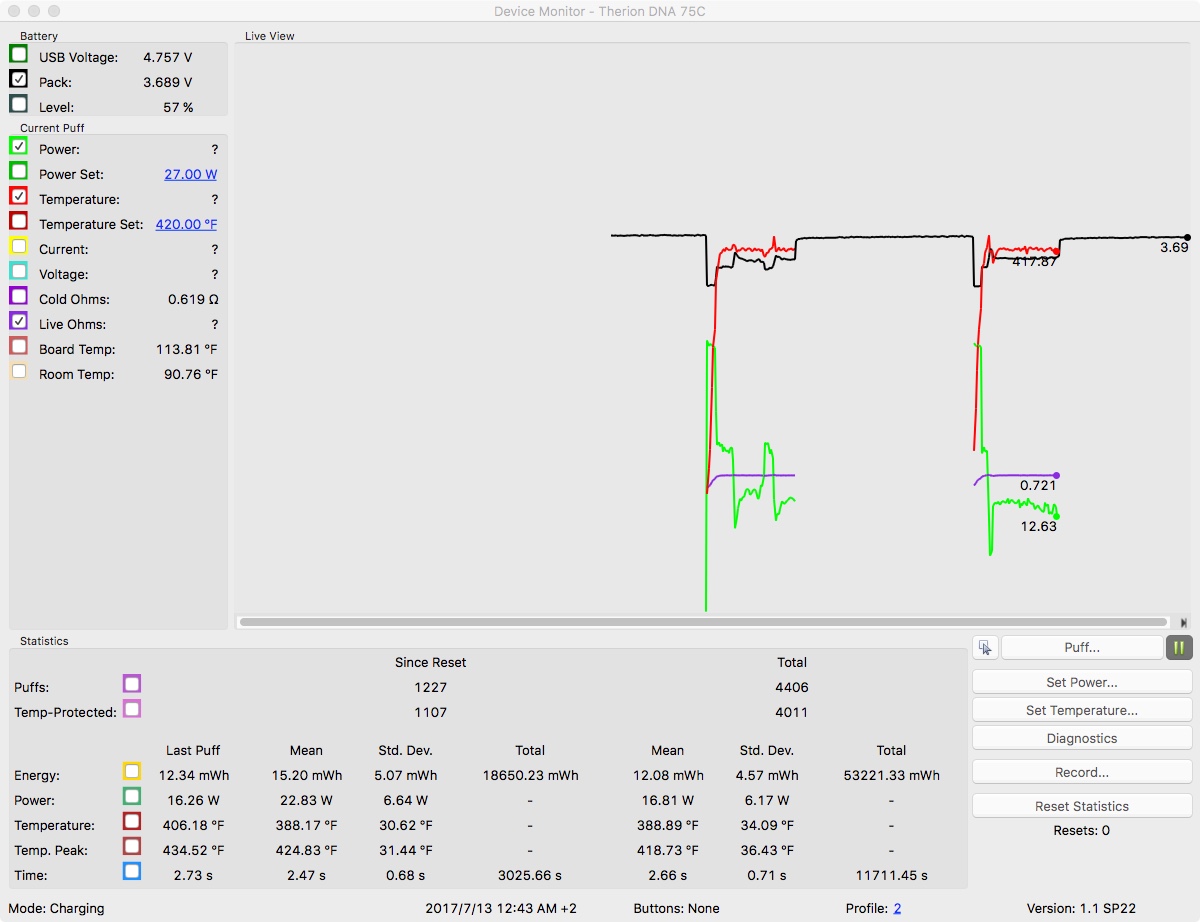Click the 420.00 °F Temperature Set link
The image size is (1200, 922).
click(x=186, y=224)
